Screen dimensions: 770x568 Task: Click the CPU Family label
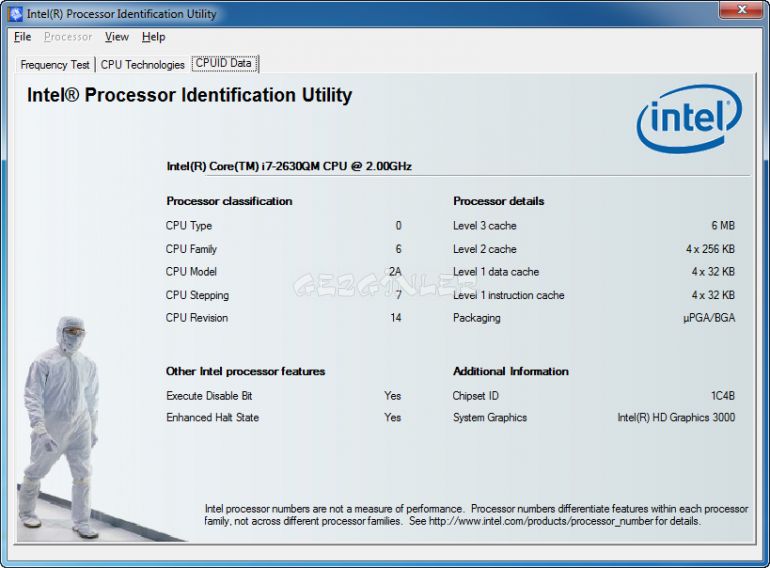coord(191,249)
